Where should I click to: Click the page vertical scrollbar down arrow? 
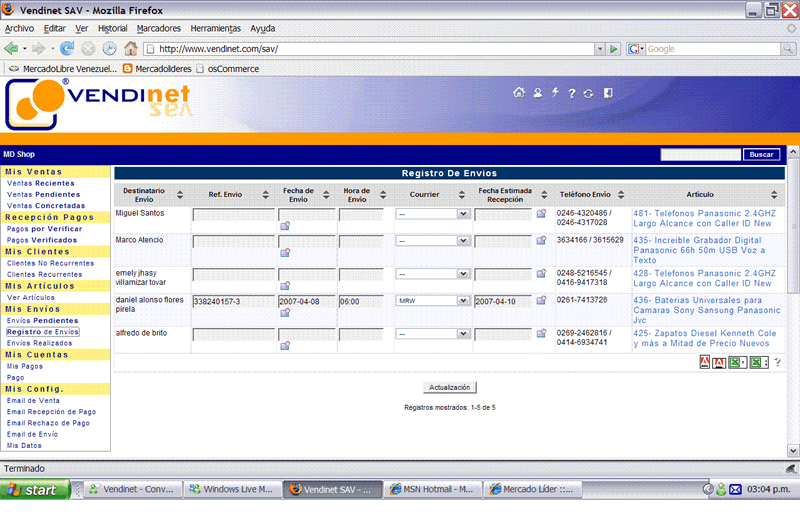pyautogui.click(x=793, y=451)
